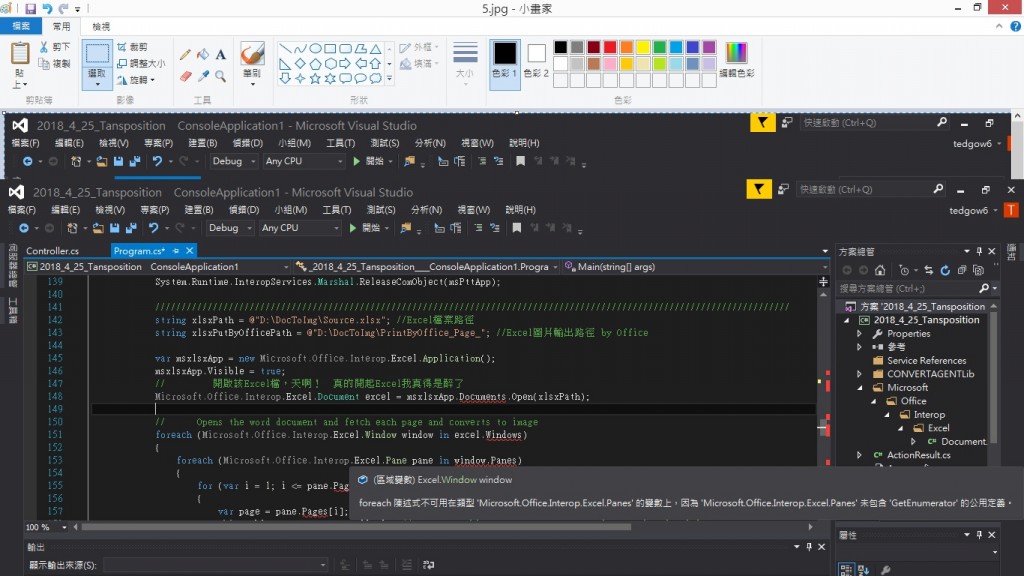Image resolution: width=1024 pixels, height=576 pixels.
Task: Click the navigate back arrow in front Visual Studio
Action: 24,228
